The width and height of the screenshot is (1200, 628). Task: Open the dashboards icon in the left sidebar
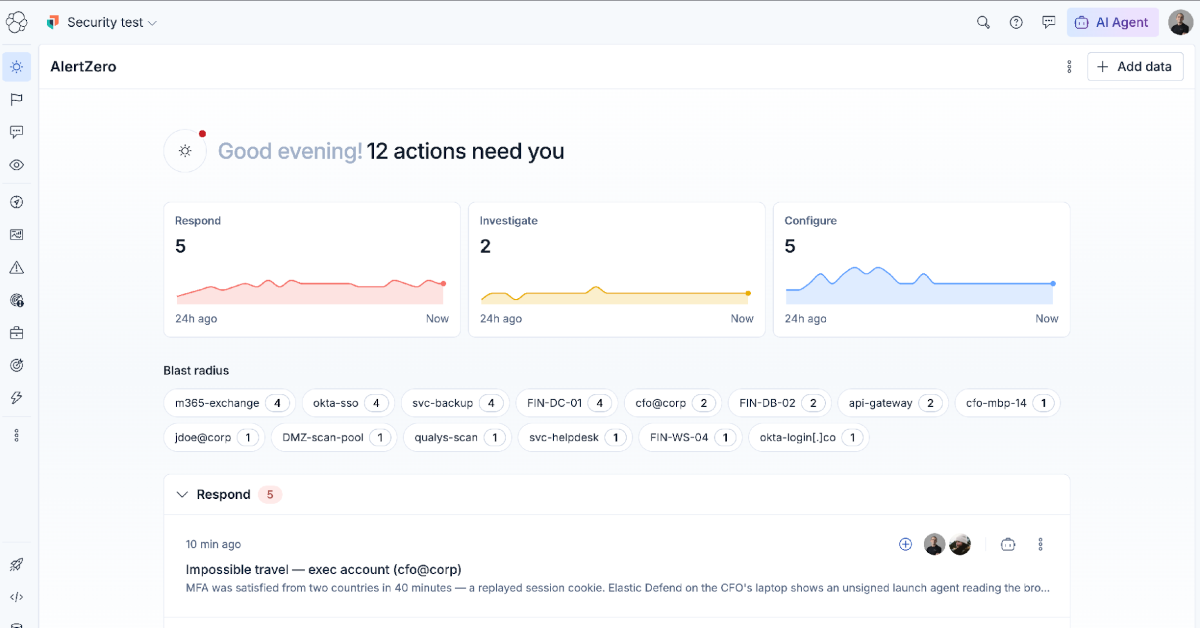coord(17,235)
